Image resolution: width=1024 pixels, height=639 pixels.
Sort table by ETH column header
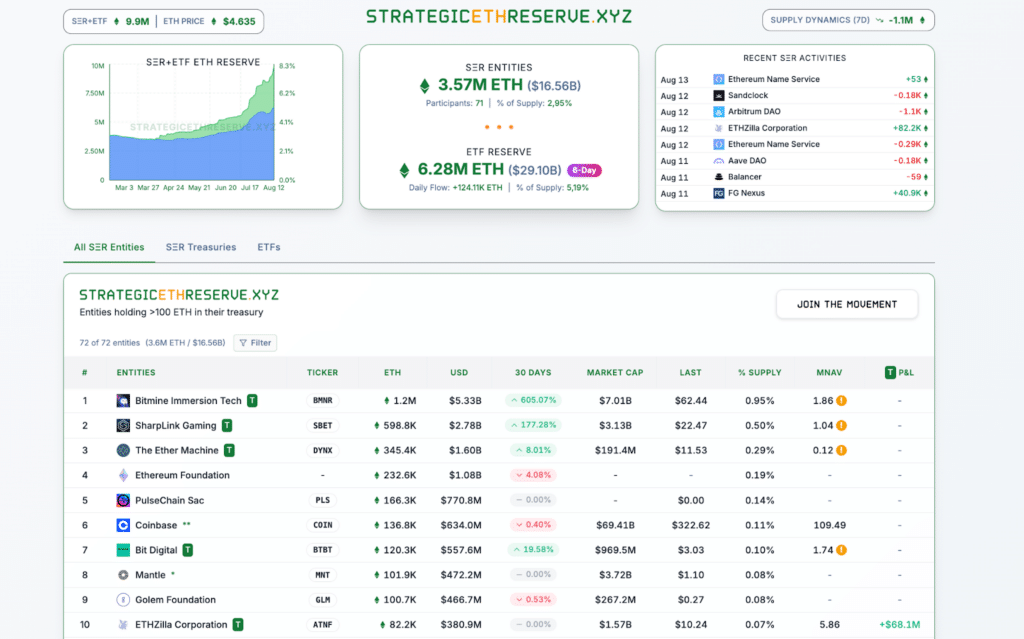pyautogui.click(x=392, y=372)
